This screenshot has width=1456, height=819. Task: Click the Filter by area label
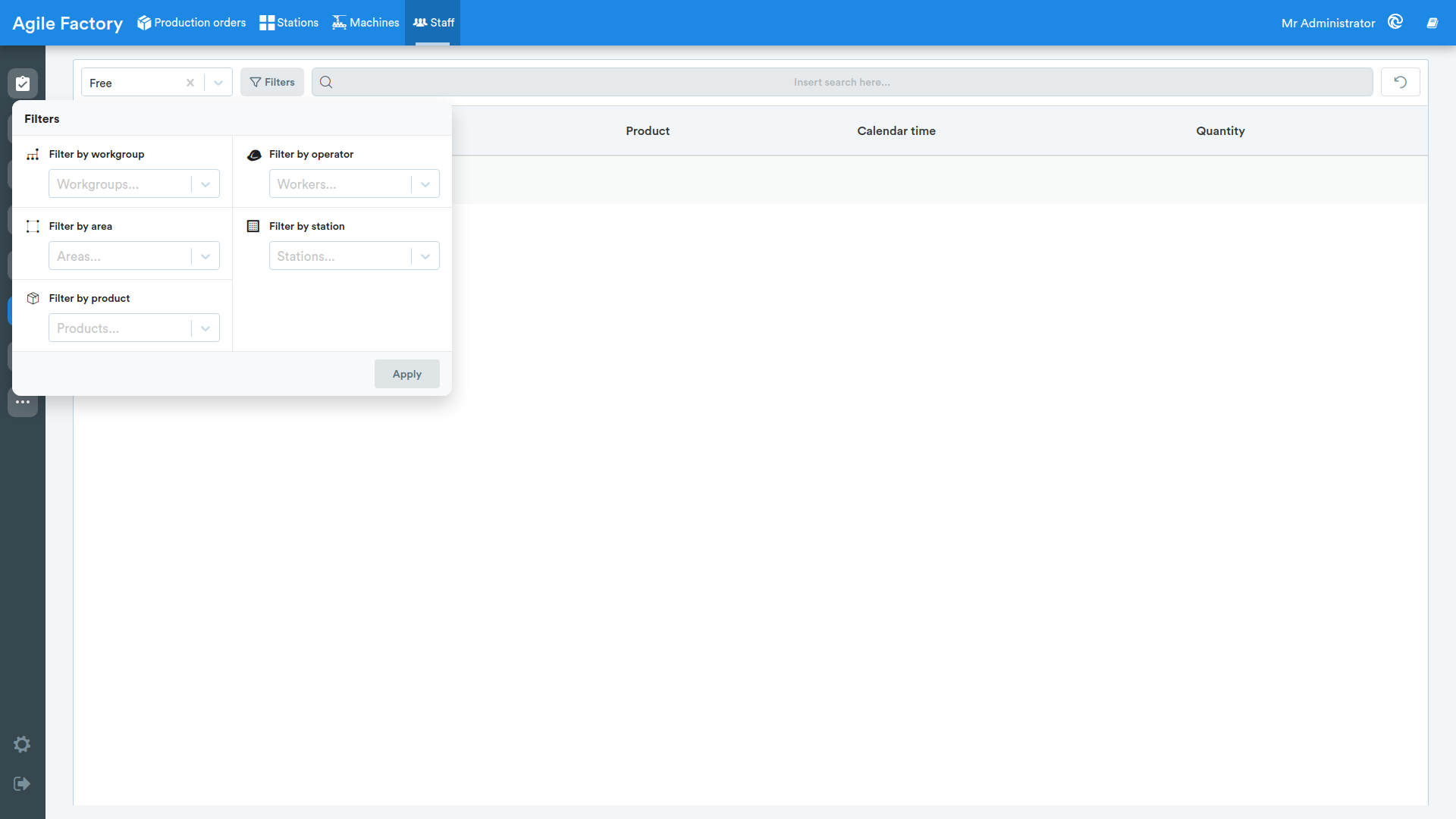pos(80,226)
